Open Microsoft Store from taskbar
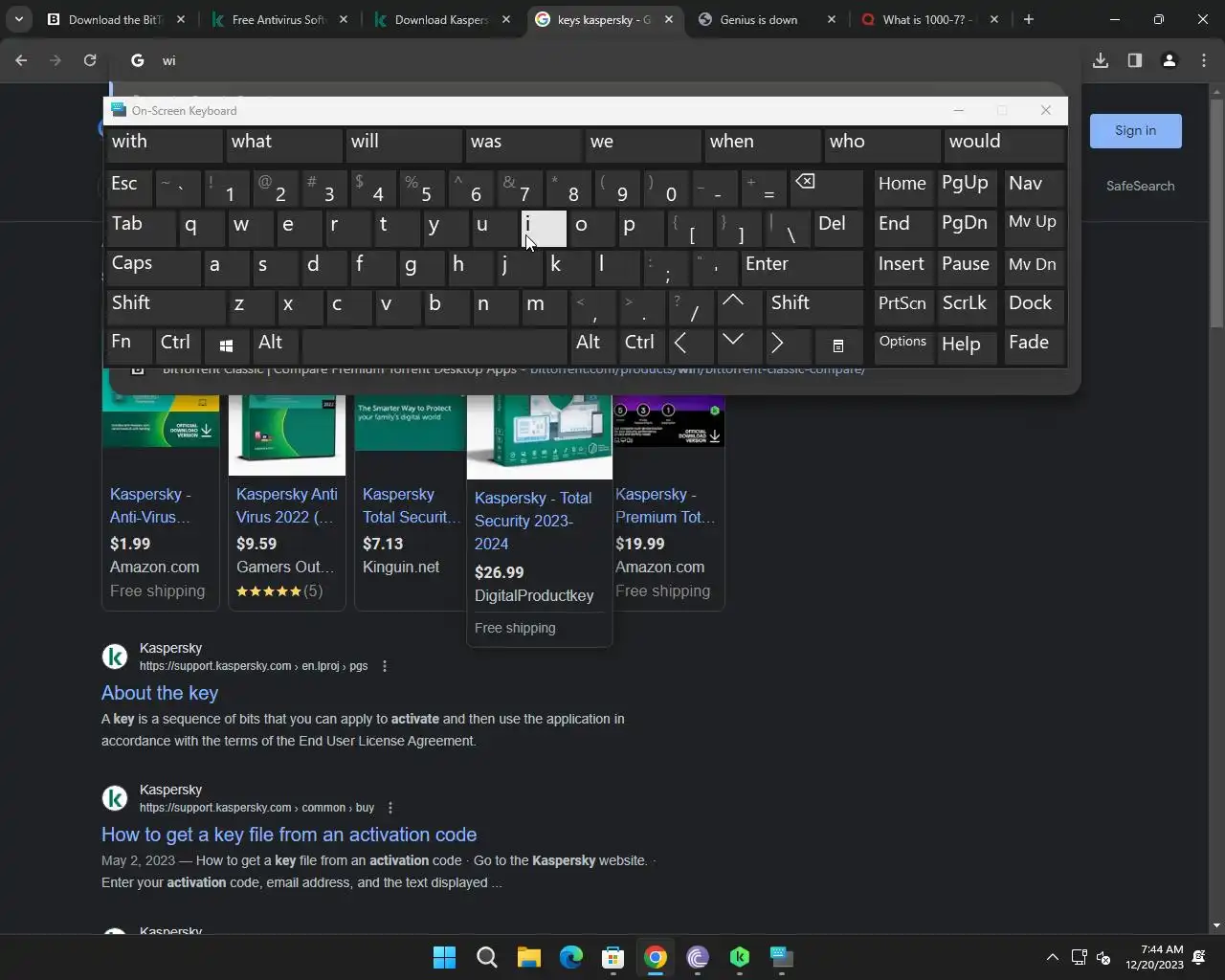1225x980 pixels. coord(612,957)
